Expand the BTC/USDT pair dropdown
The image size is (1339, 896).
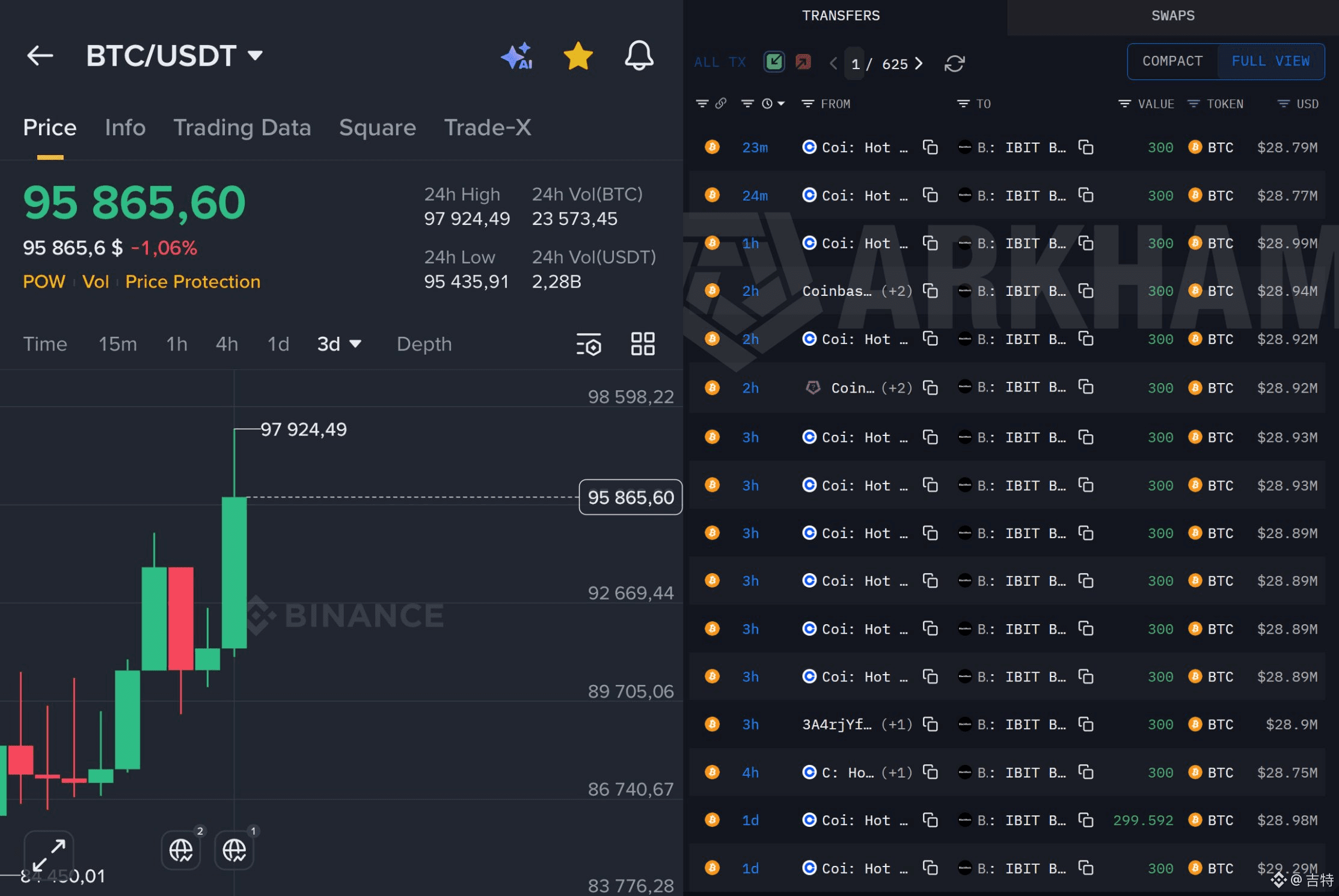(x=256, y=56)
